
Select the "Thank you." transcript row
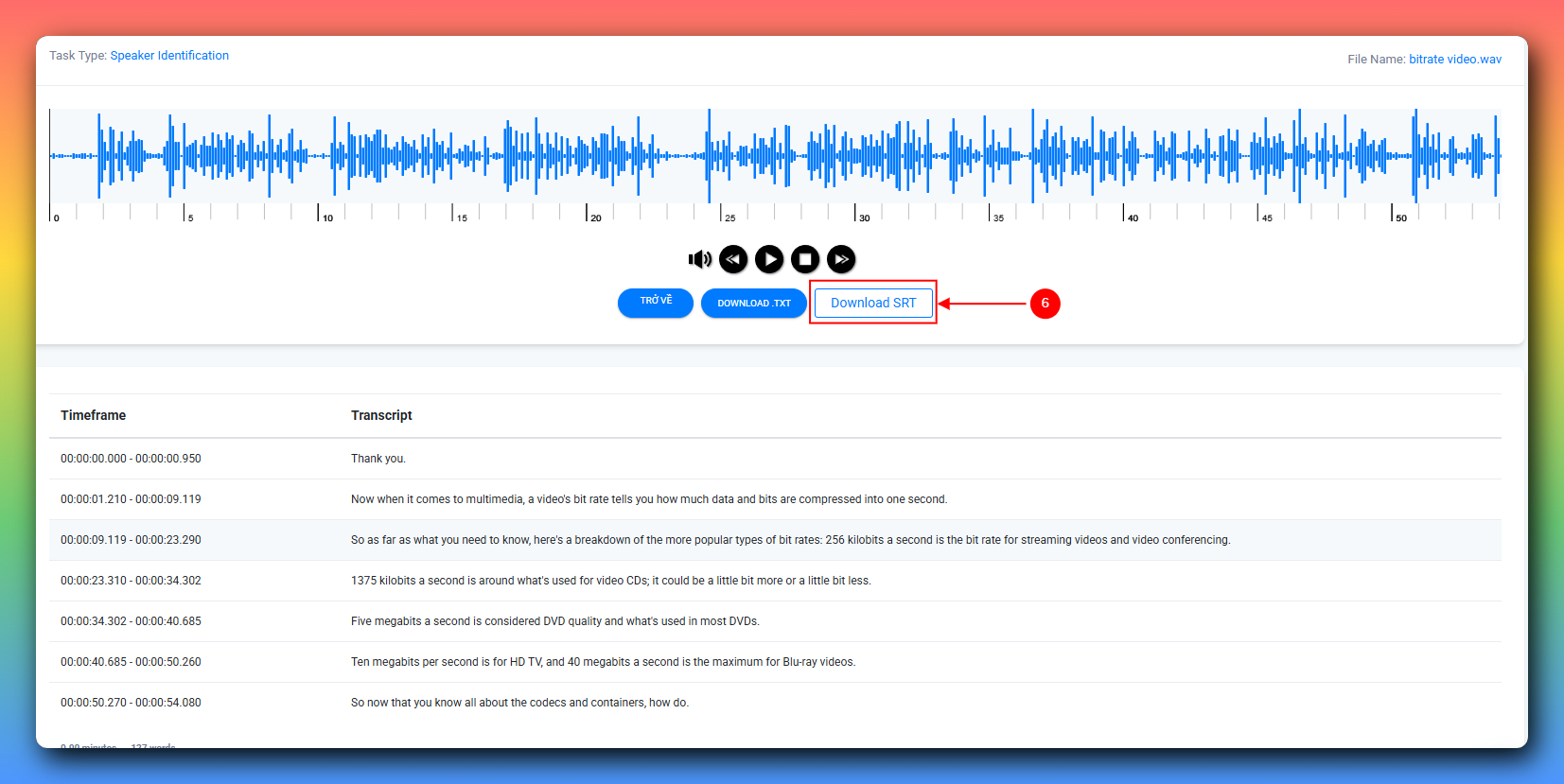378,459
